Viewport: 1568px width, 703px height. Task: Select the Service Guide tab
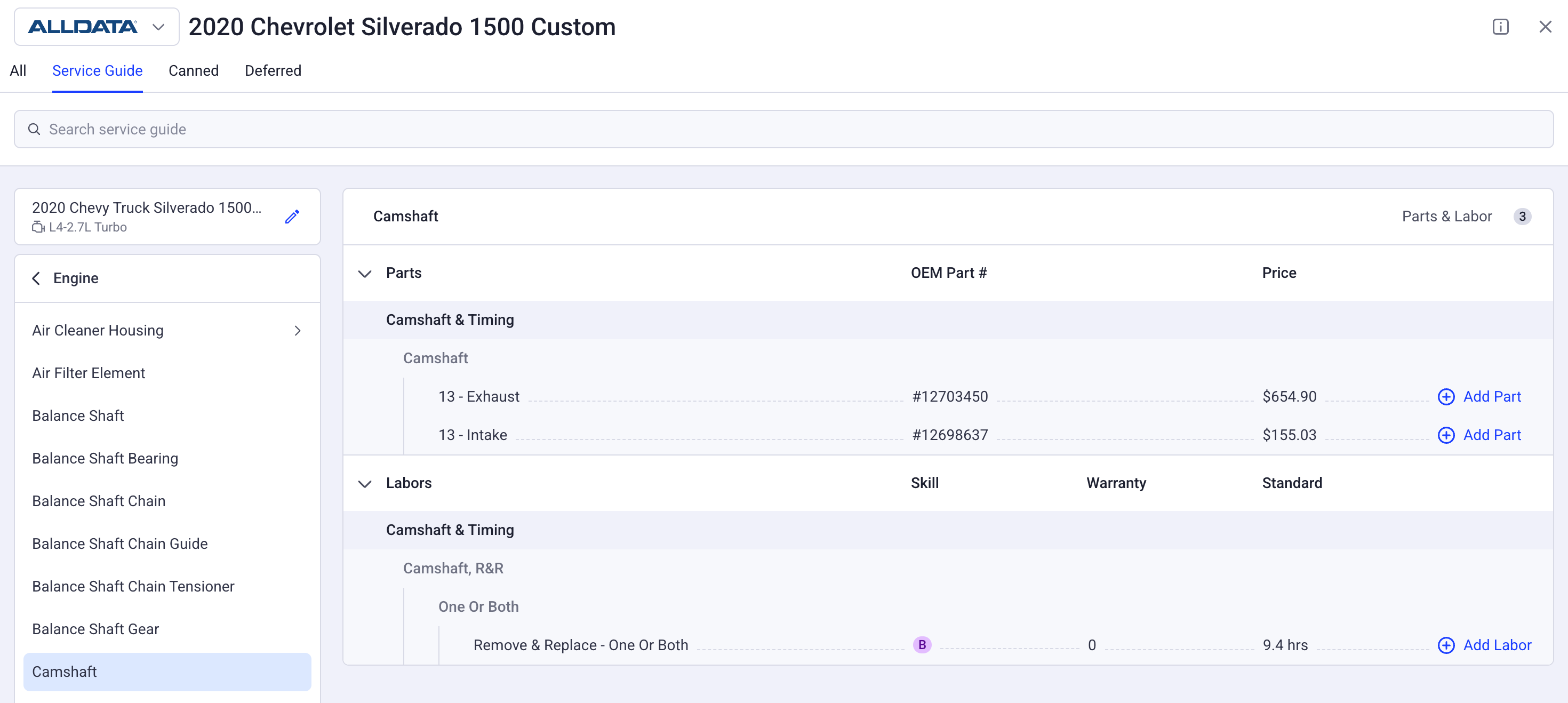click(98, 70)
